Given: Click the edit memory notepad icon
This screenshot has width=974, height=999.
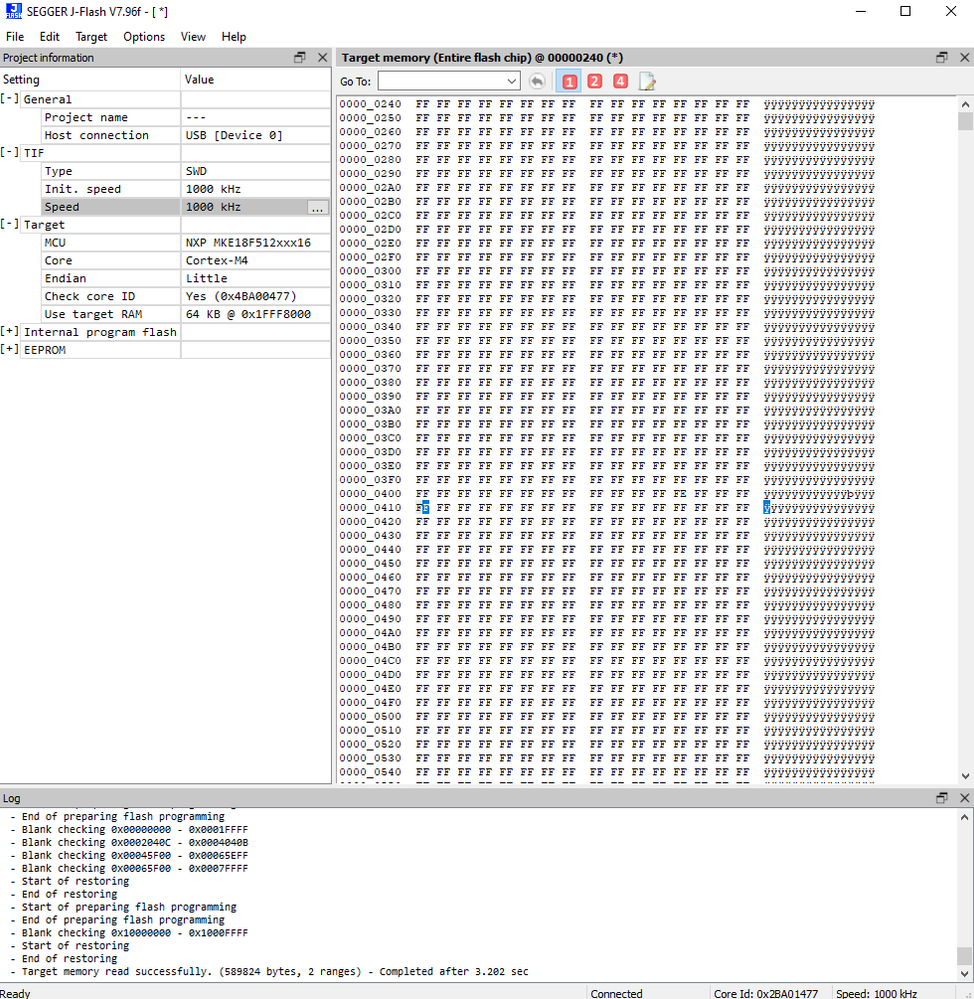Looking at the screenshot, I should [647, 82].
